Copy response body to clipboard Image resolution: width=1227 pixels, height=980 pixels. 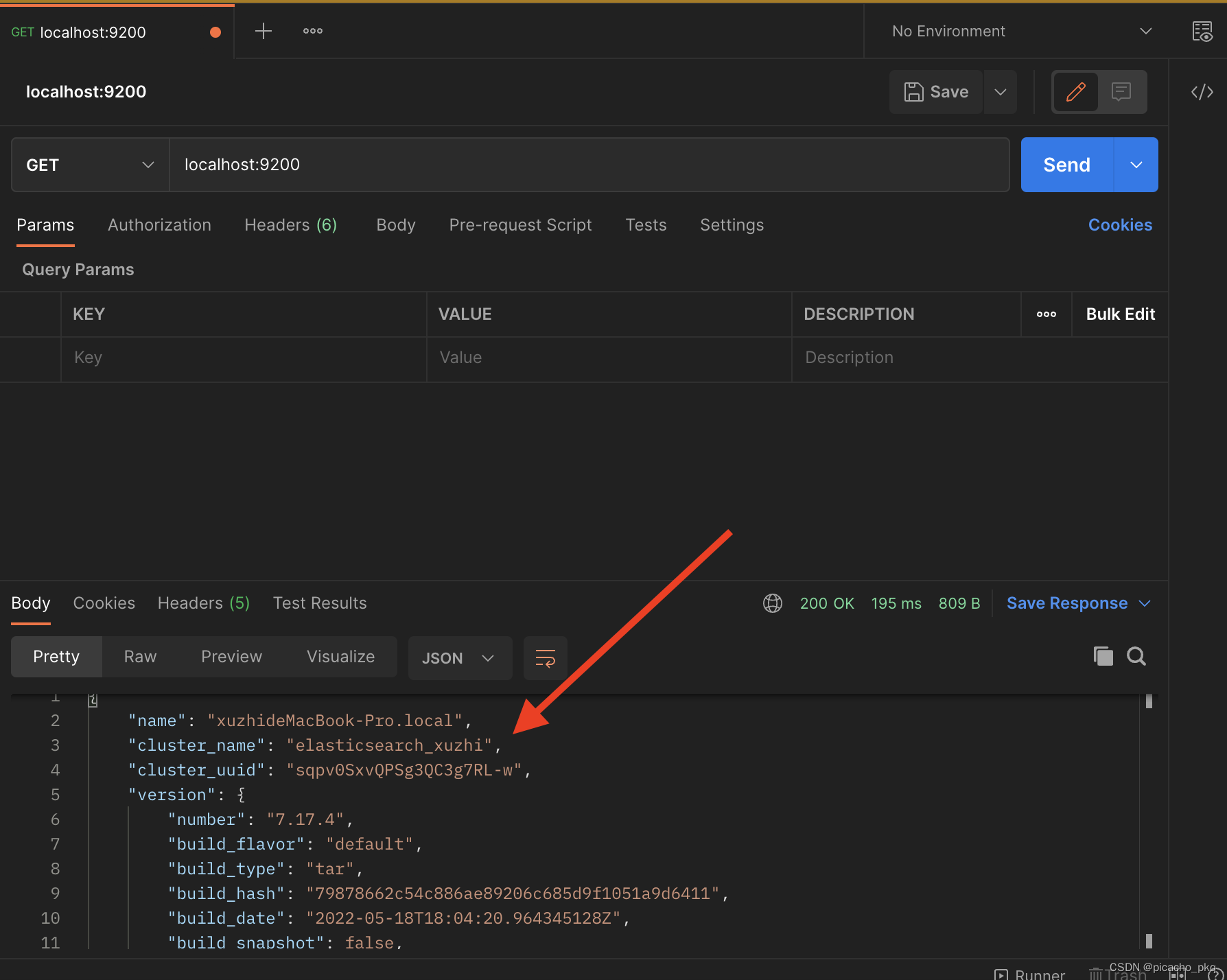pyautogui.click(x=1103, y=657)
